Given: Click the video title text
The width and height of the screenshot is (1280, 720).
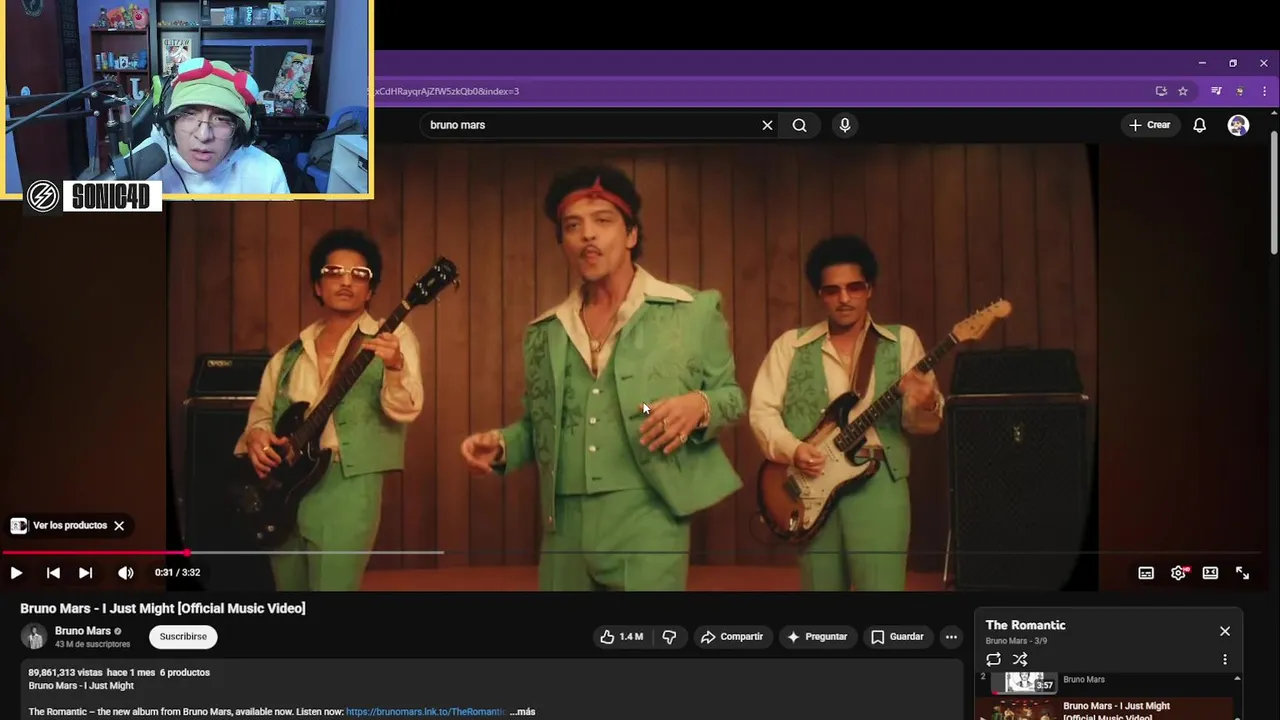Looking at the screenshot, I should point(163,608).
